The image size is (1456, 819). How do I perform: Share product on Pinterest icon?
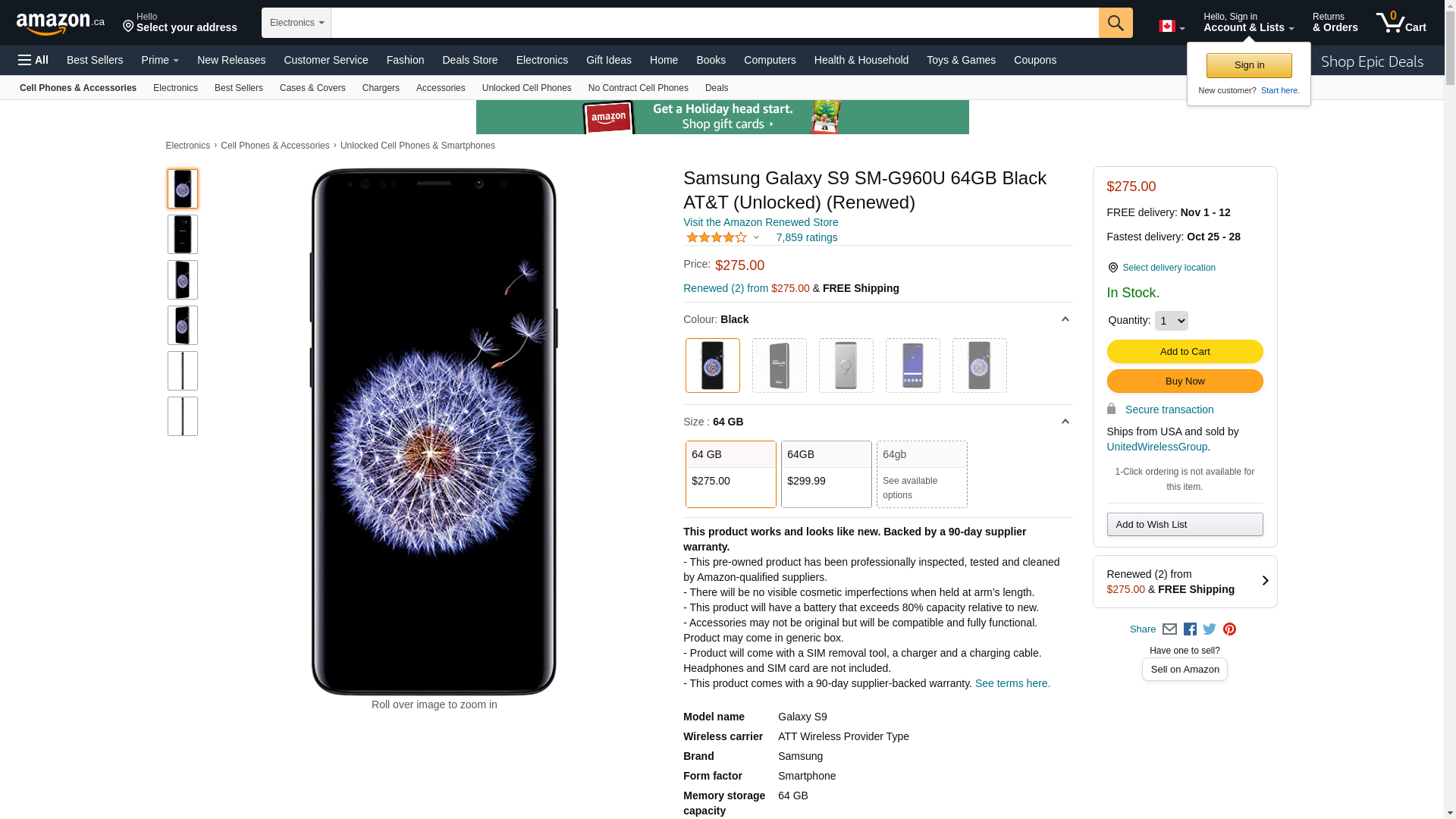click(1229, 629)
